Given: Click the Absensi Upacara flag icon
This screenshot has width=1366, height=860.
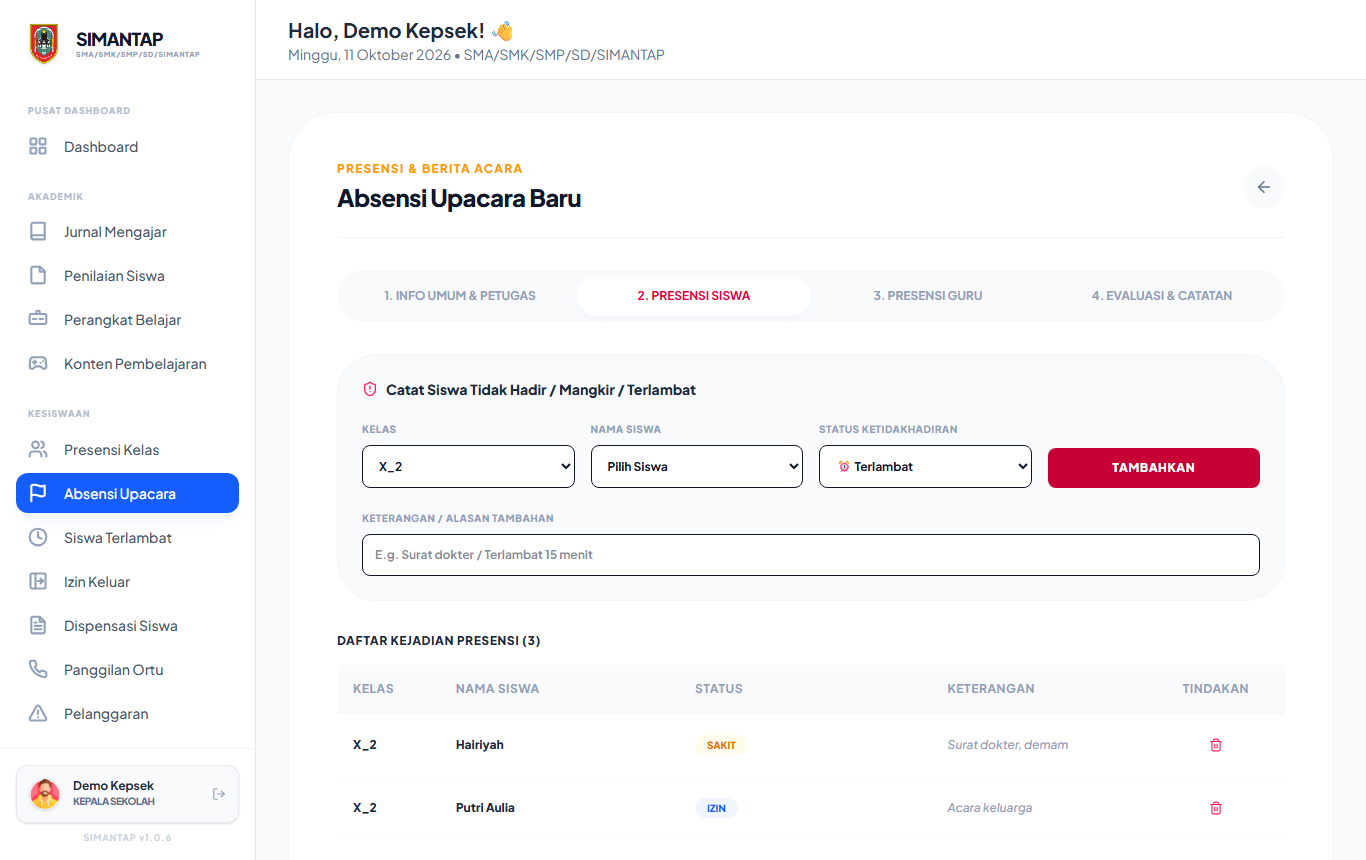Looking at the screenshot, I should point(38,494).
